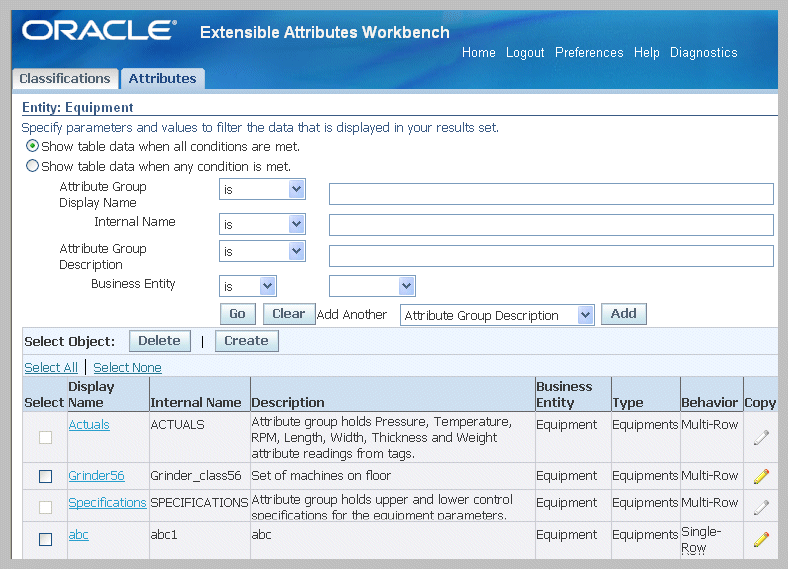Click the copy pencil icon for Grinder56 row

pyautogui.click(x=761, y=476)
